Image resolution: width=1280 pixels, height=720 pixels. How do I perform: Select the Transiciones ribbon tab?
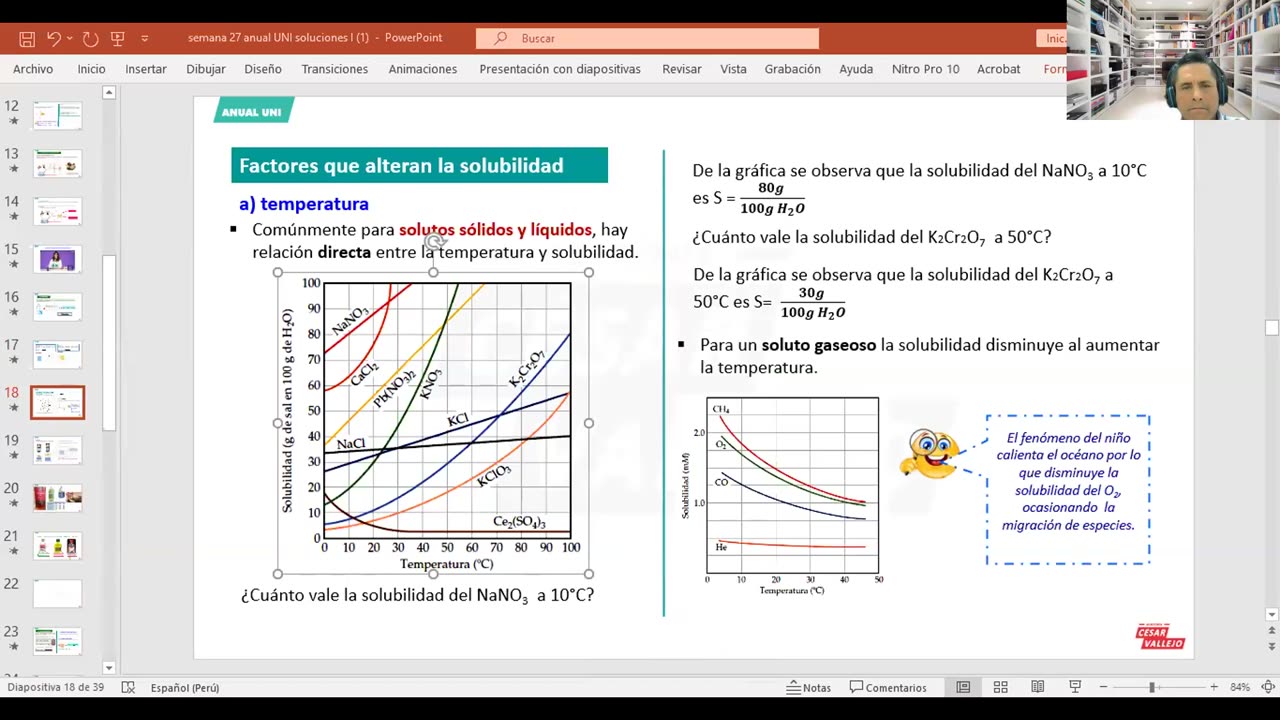click(335, 69)
